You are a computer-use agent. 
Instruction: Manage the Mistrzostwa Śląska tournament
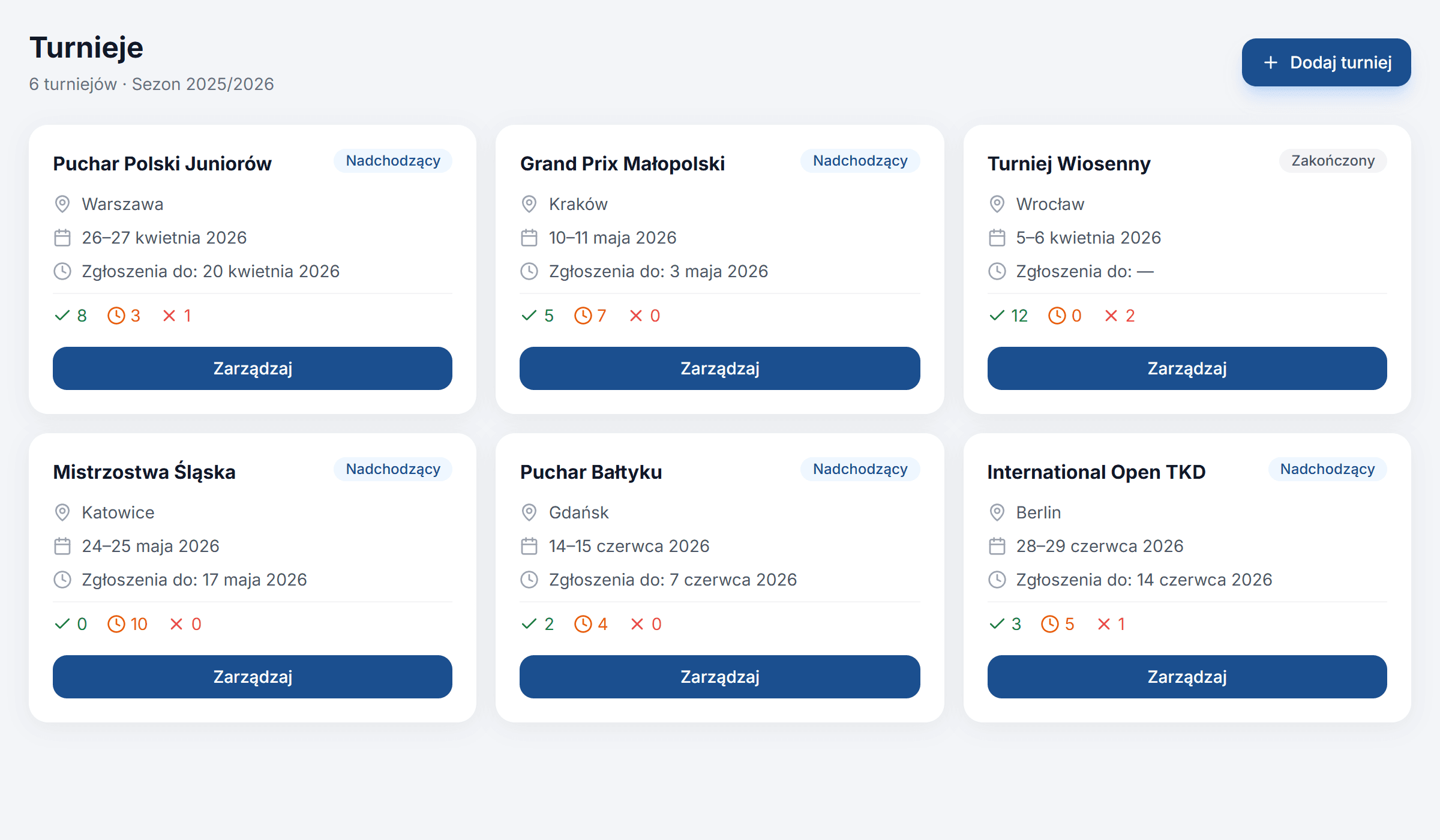tap(253, 677)
